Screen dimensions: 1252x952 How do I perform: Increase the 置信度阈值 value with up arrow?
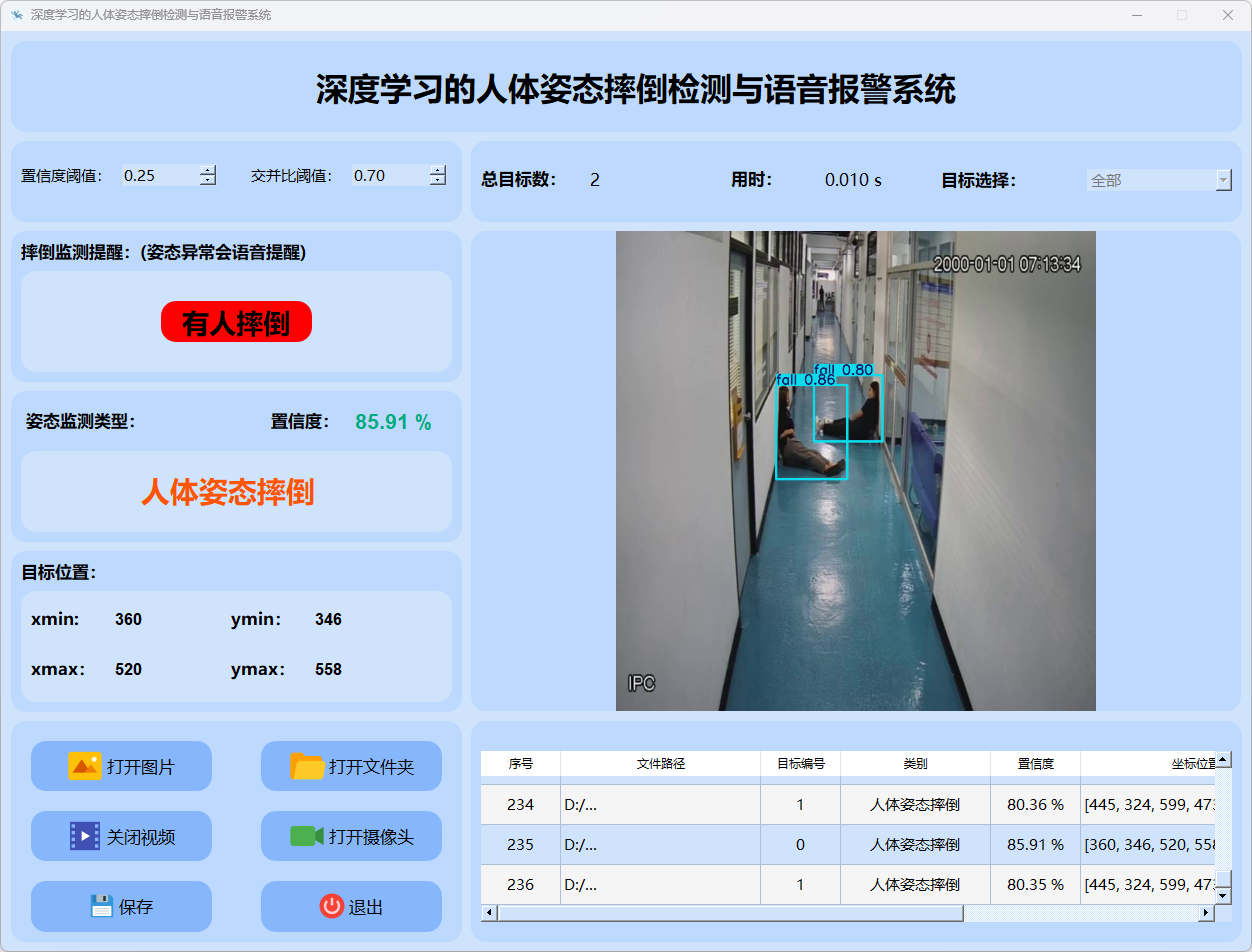[x=207, y=170]
